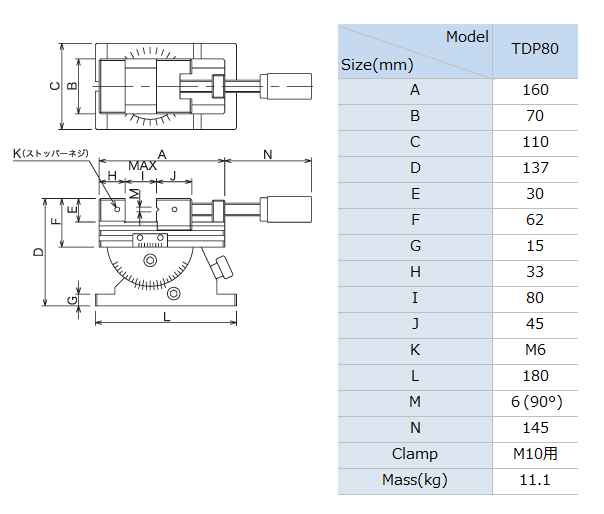Click dimension letter A above the side view
This screenshot has height=514, width=604.
[162, 155]
